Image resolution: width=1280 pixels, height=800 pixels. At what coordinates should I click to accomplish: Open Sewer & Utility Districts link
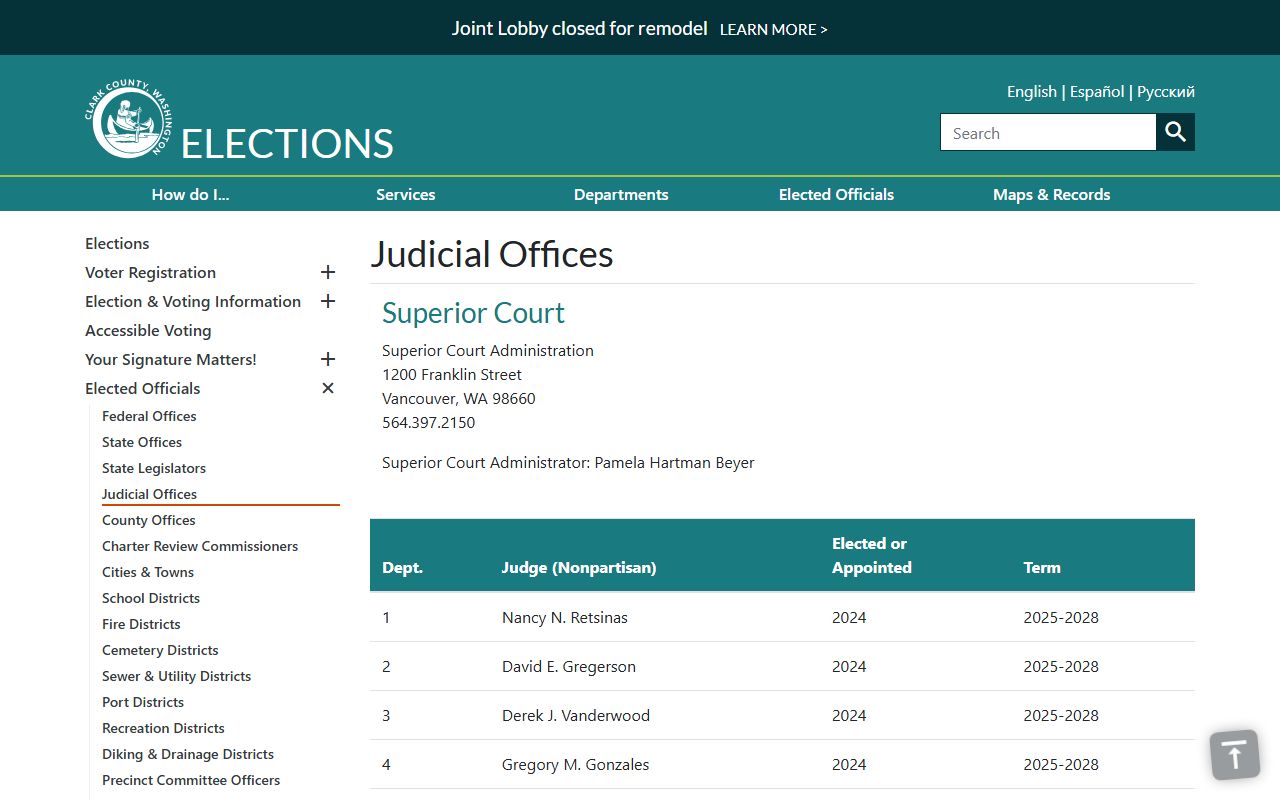(x=177, y=676)
